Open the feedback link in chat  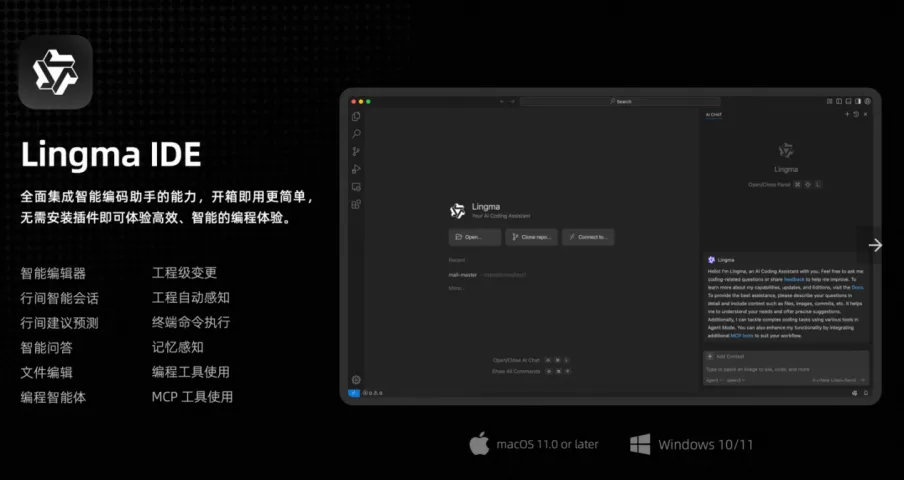[x=793, y=279]
